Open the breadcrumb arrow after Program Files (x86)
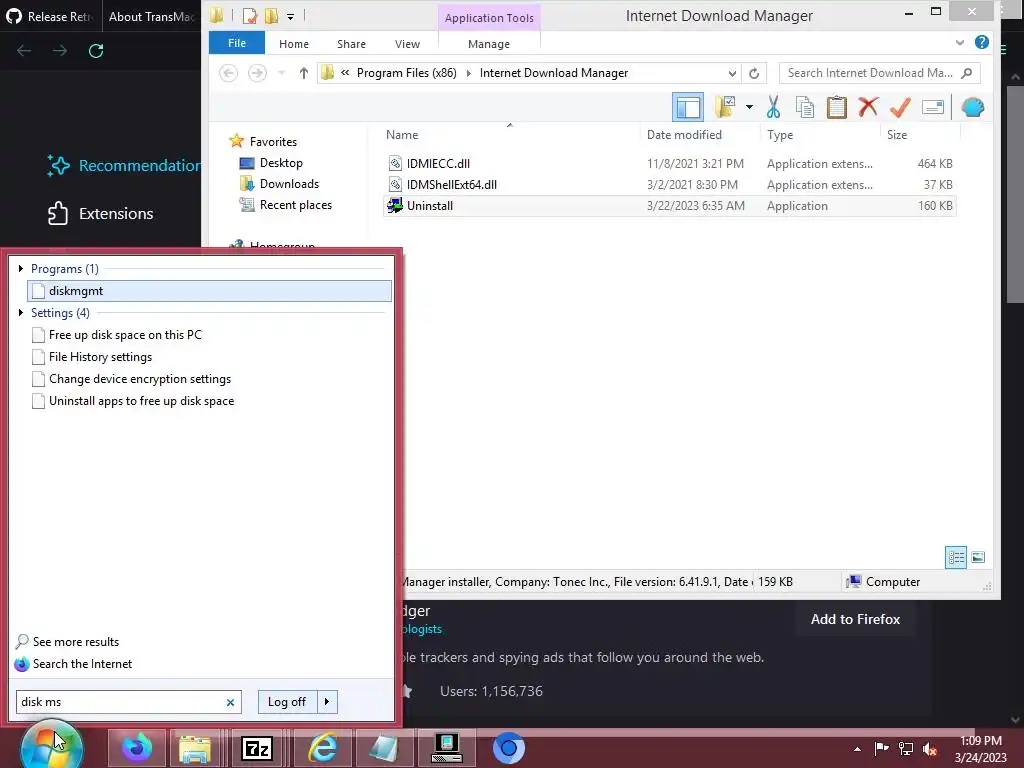1024x768 pixels. pos(468,73)
